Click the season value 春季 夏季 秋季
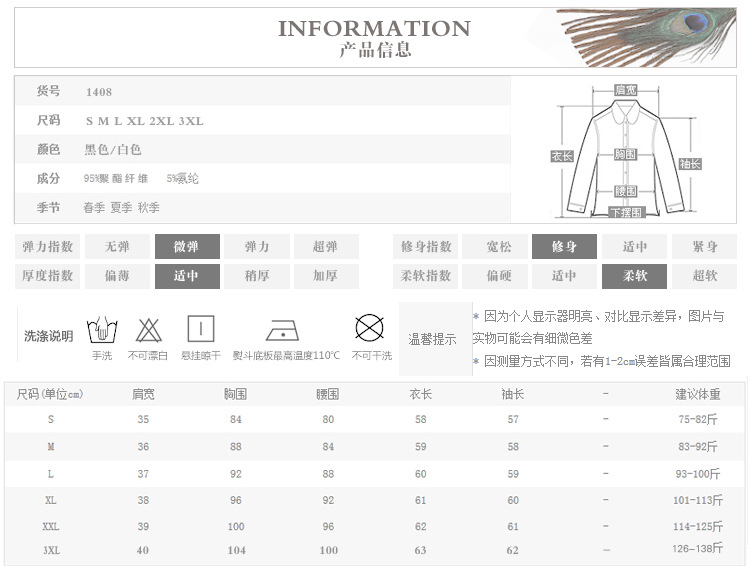Viewport: 750px width, 566px height. coord(121,208)
